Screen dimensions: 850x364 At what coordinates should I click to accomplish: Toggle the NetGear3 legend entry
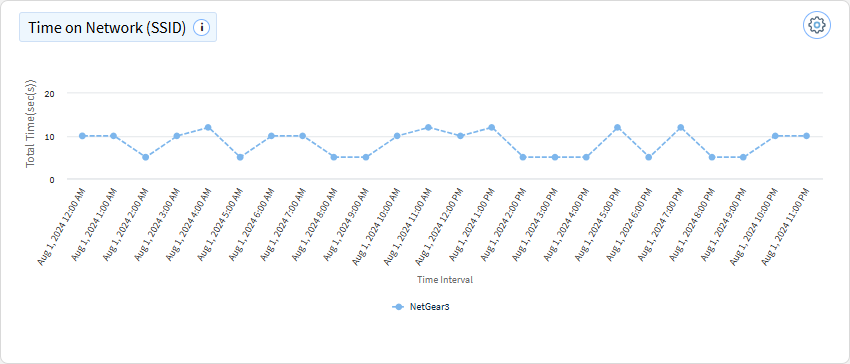pos(421,306)
